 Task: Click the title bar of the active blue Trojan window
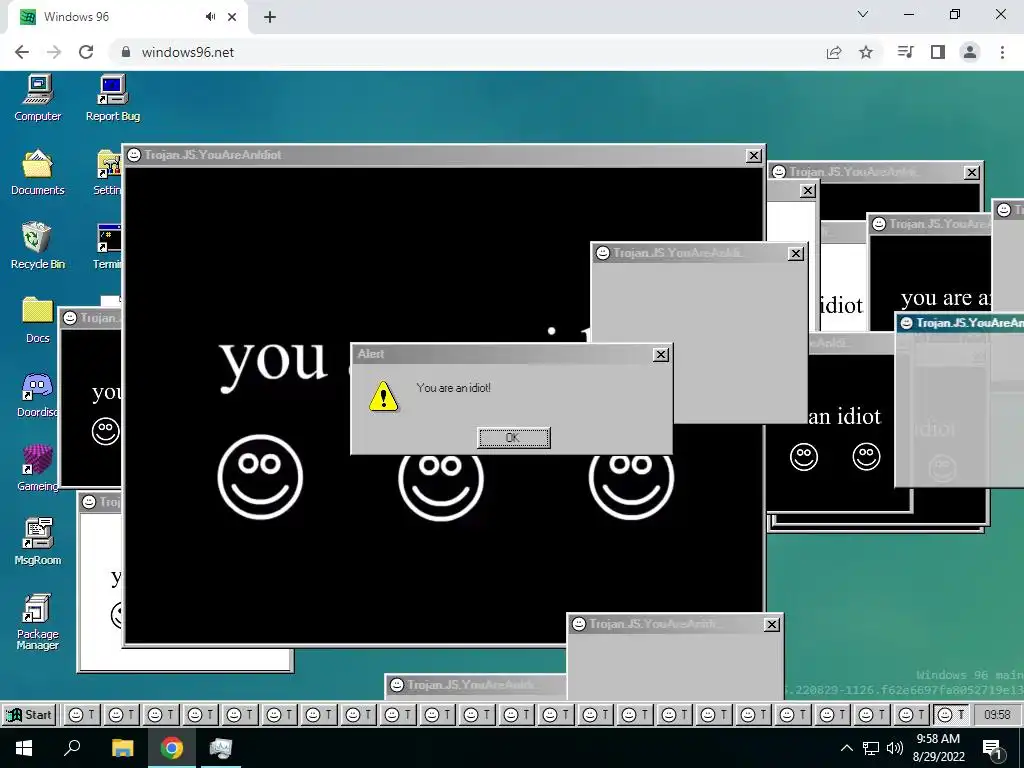click(x=959, y=323)
